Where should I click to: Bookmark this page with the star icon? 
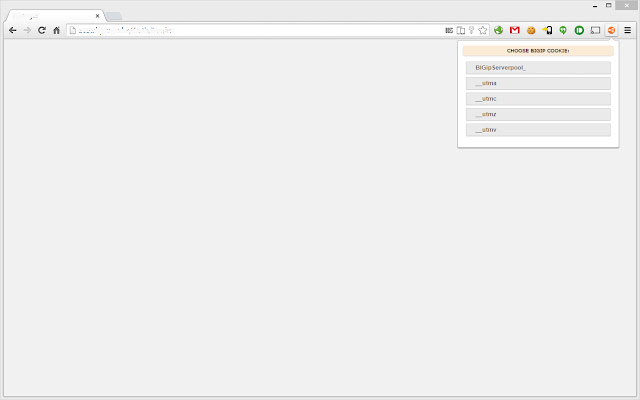click(x=483, y=30)
